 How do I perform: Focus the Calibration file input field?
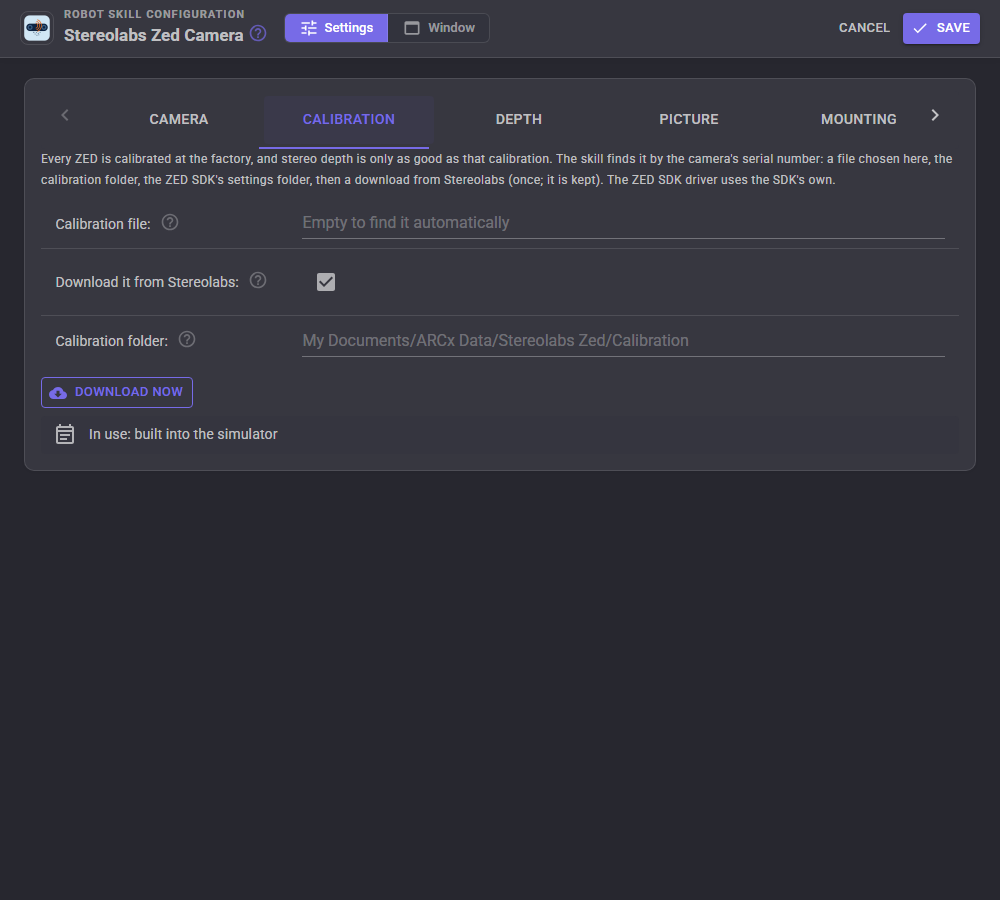click(x=623, y=223)
